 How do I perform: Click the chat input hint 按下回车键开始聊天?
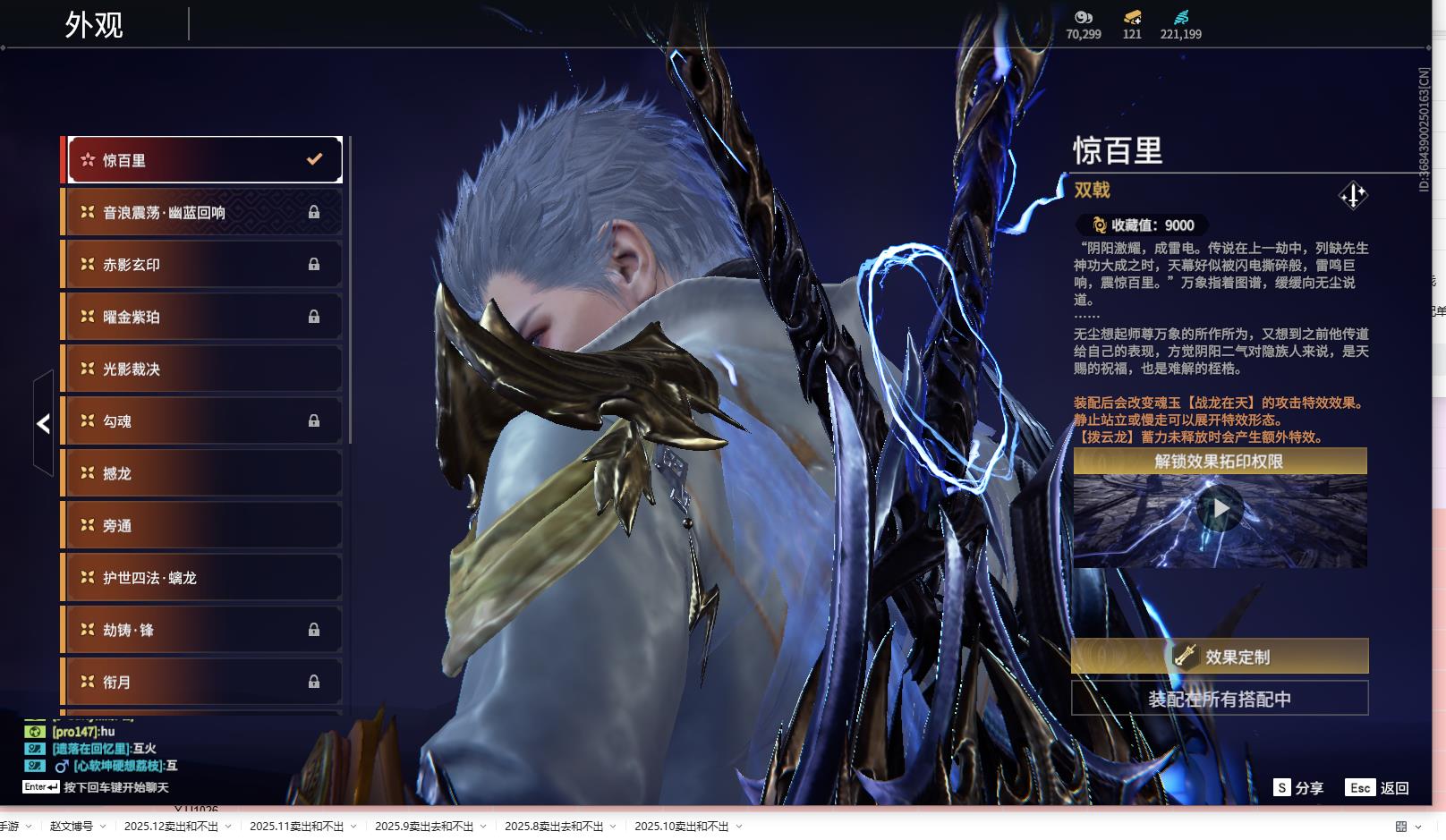click(116, 788)
